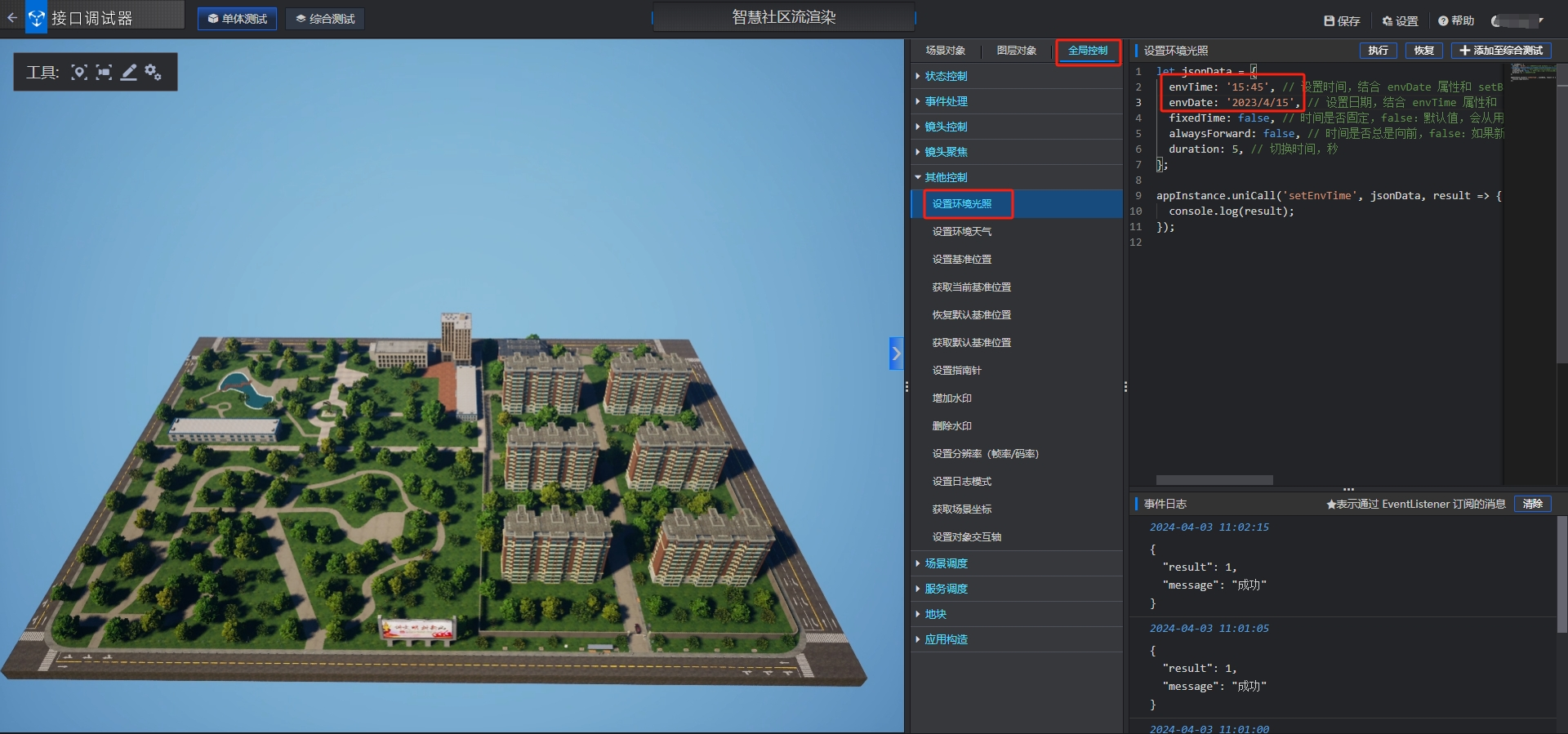
Task: Open the 帮助 help menu
Action: 1456,20
